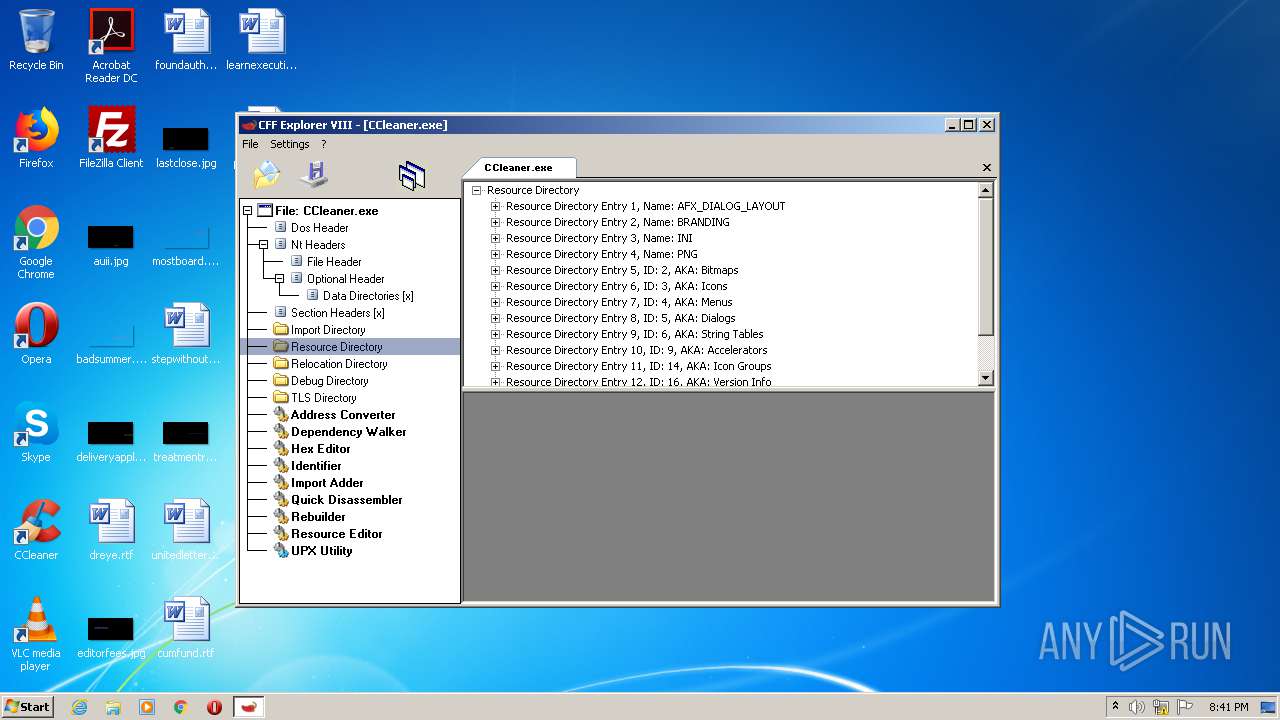Open Firefox desktop icon
The height and width of the screenshot is (720, 1280).
[x=36, y=138]
